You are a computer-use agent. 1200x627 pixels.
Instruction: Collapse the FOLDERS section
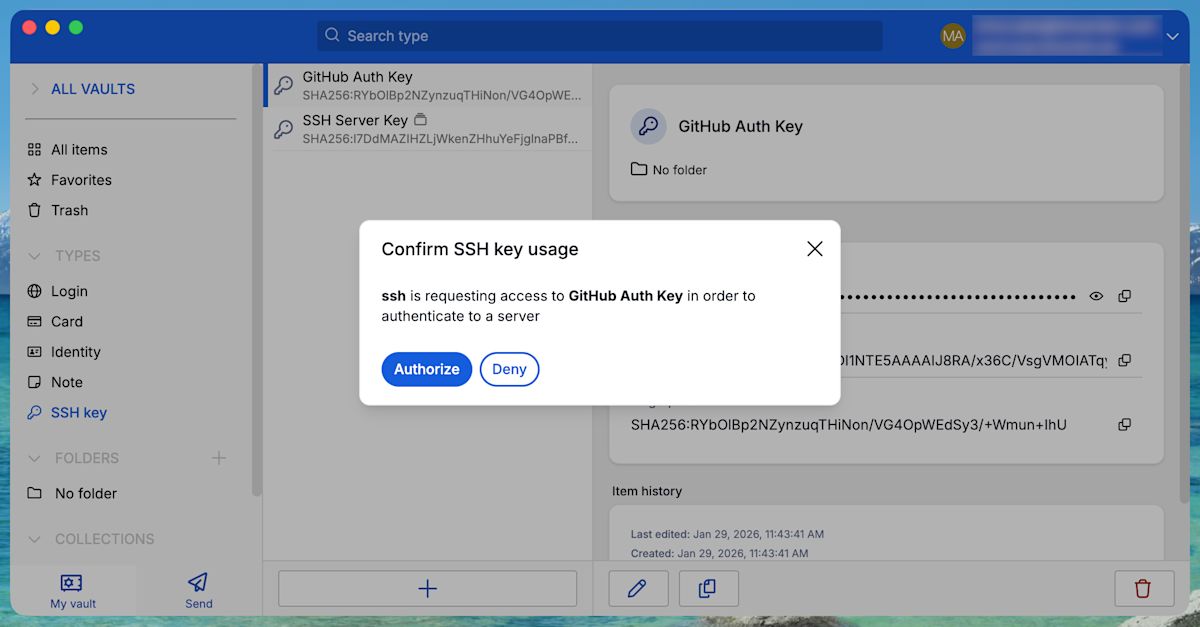click(x=34, y=458)
